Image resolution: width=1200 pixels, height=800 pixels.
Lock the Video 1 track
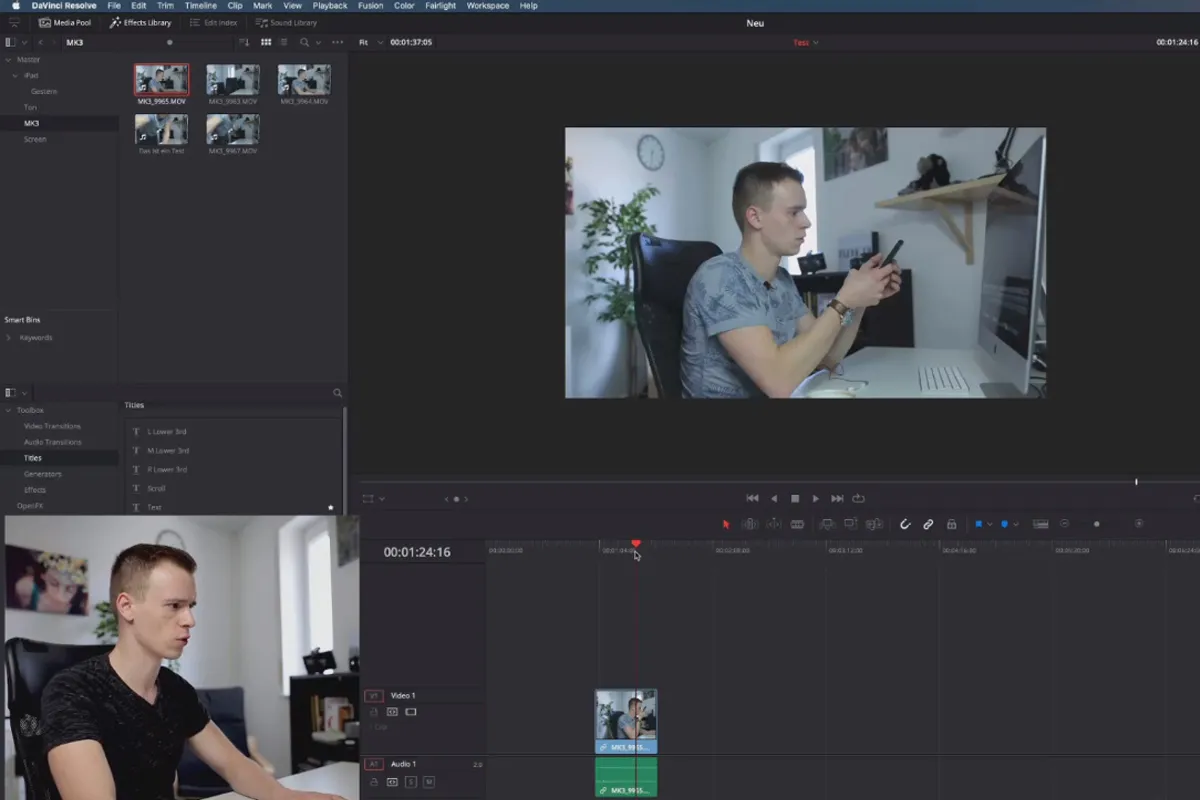[x=374, y=712]
